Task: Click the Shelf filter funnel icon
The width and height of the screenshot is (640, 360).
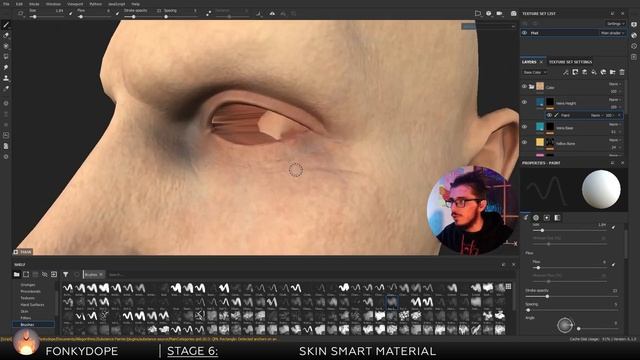Action: [x=66, y=274]
